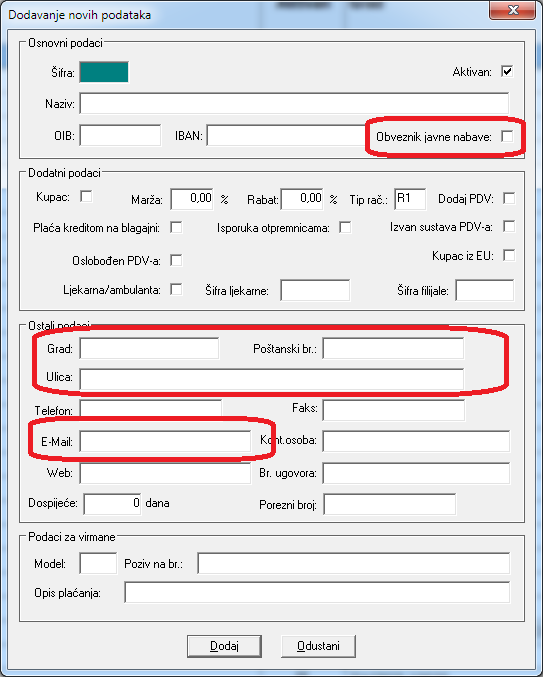Click the Tip rač. field showing R1
The image size is (543, 677).
coord(410,199)
